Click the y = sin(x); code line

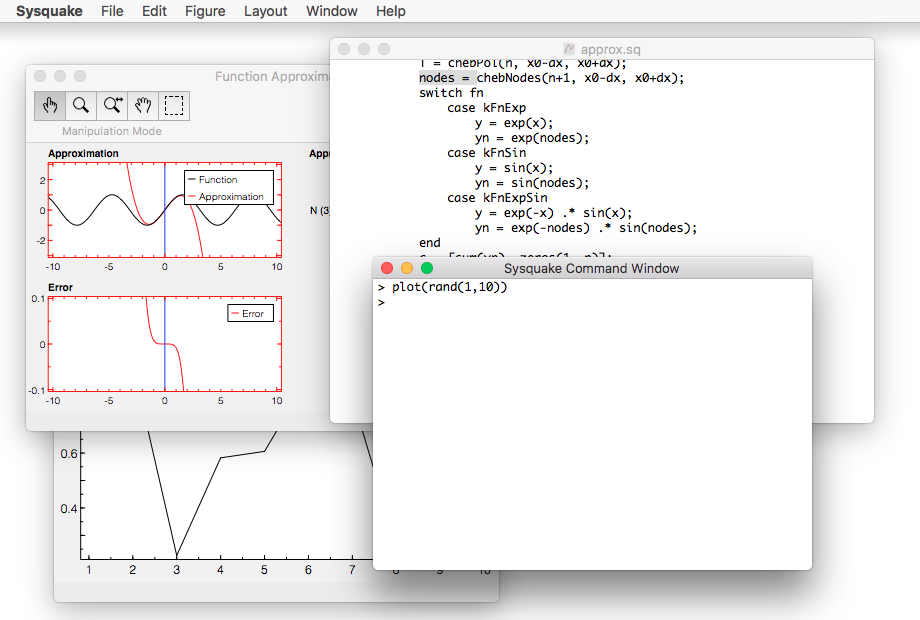(x=514, y=168)
